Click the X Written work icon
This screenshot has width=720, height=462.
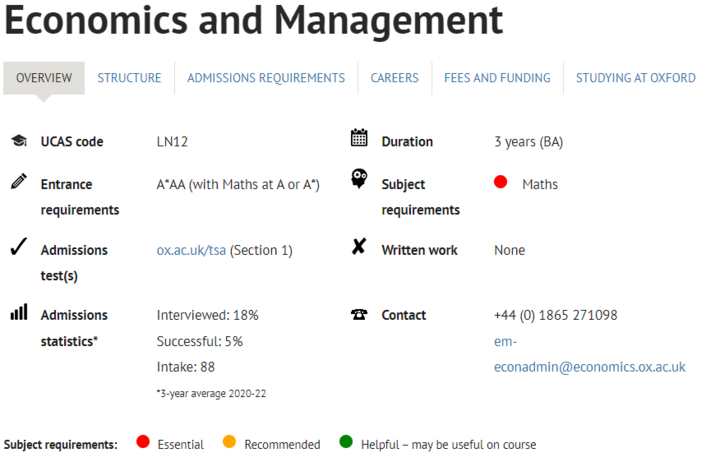click(359, 247)
